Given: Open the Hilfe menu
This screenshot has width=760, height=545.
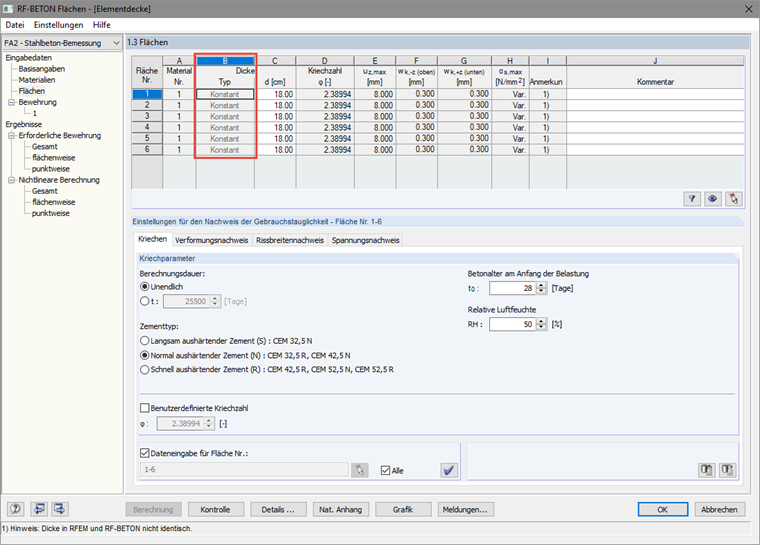Looking at the screenshot, I should point(102,25).
